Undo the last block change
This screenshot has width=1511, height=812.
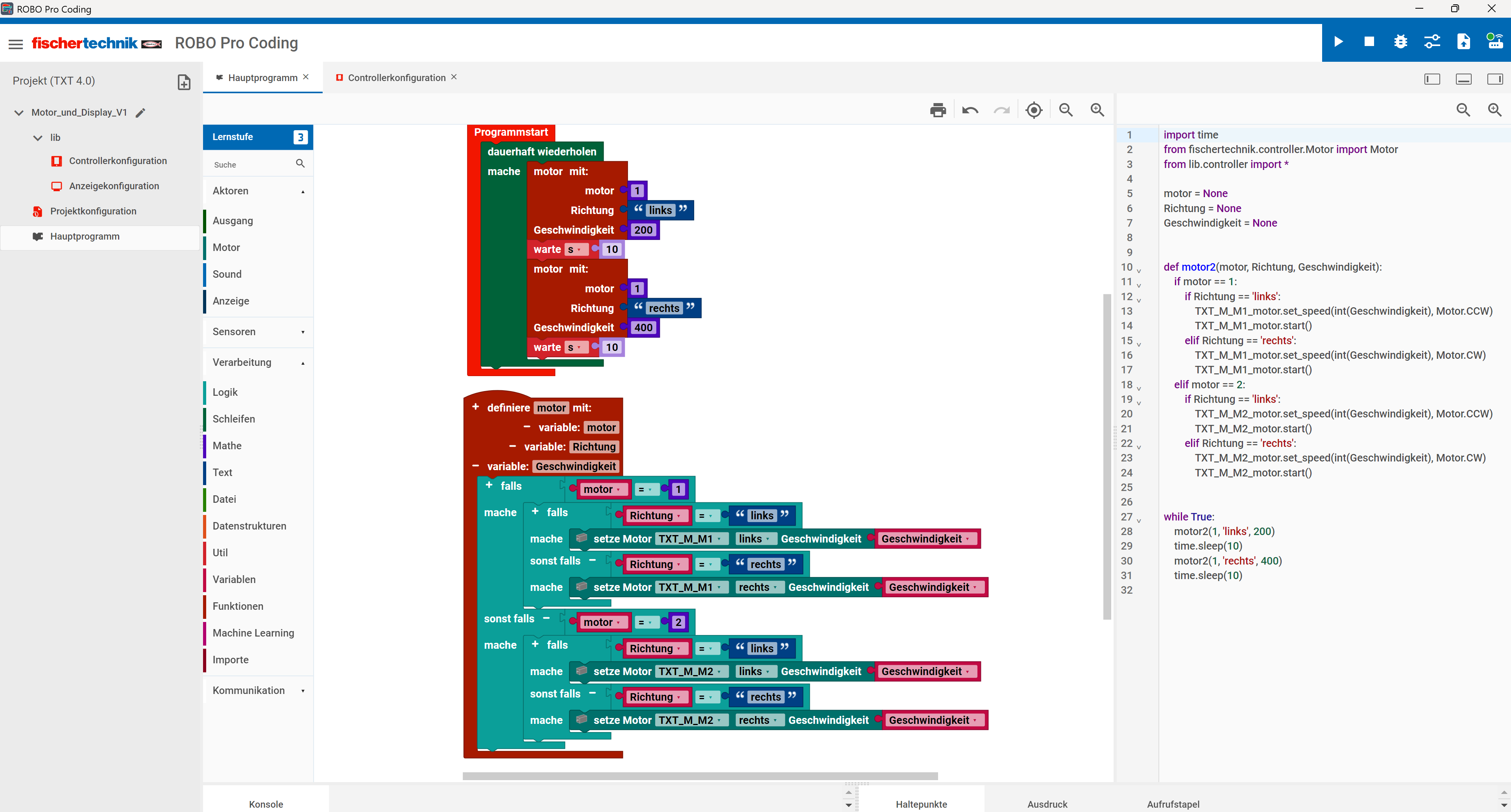tap(970, 110)
